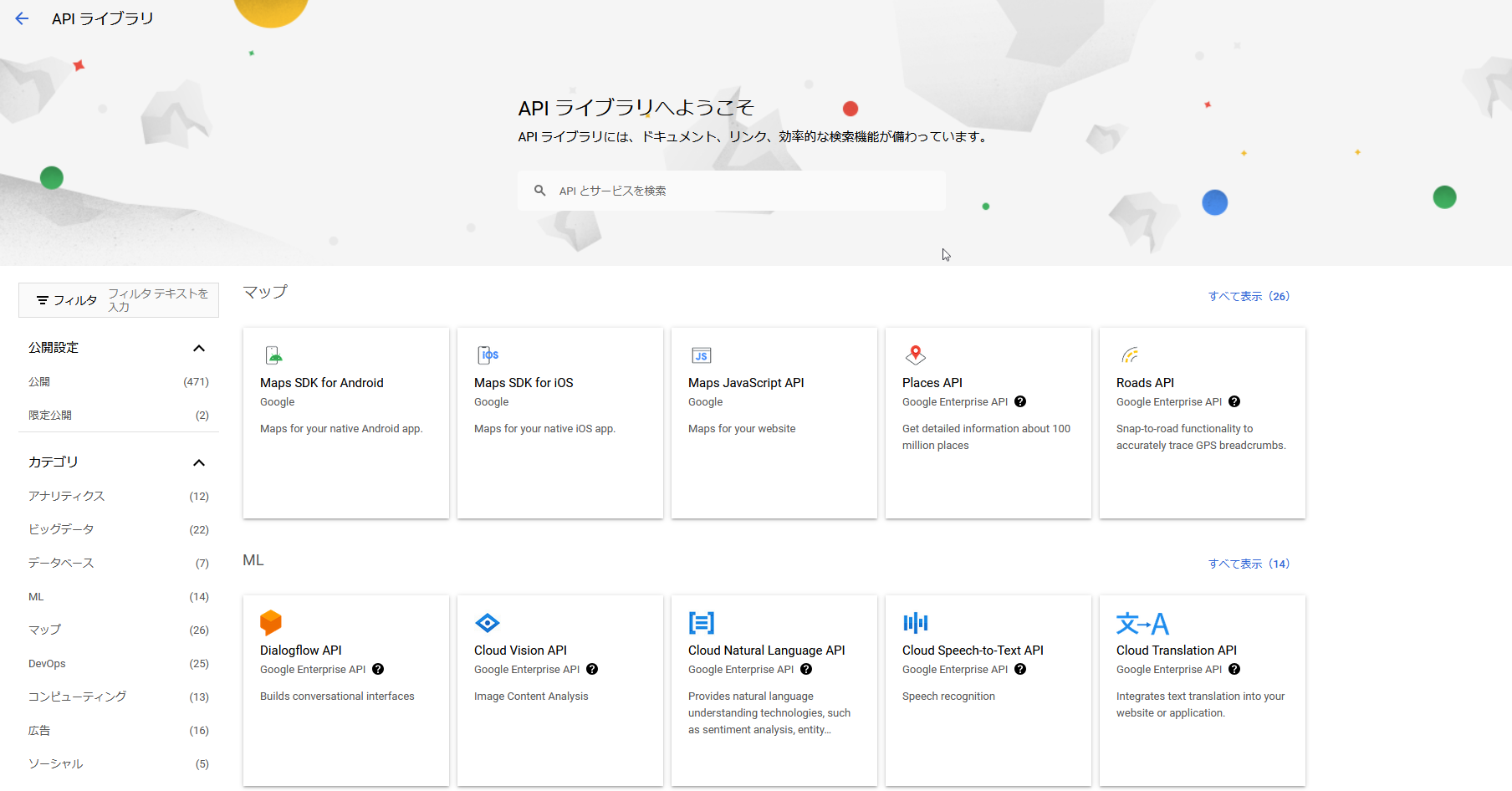Go back using the back arrow

coord(22,18)
